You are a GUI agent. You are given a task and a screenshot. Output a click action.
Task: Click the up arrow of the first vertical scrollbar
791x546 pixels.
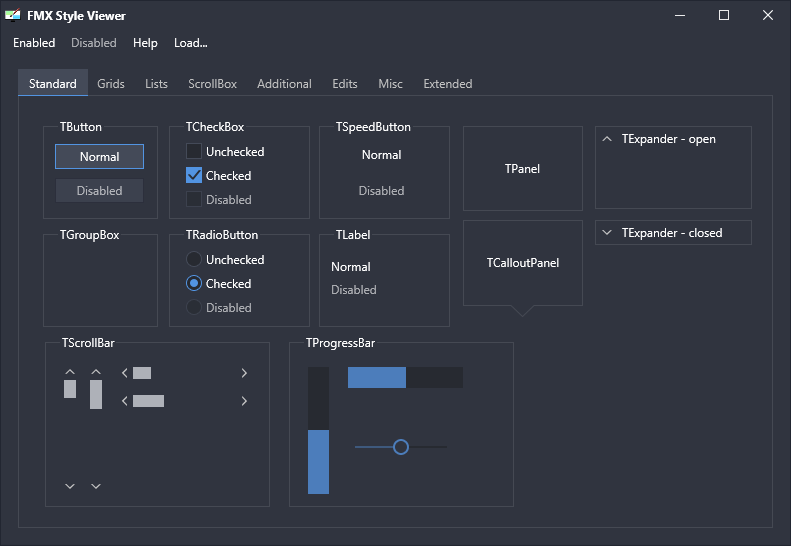tap(70, 372)
